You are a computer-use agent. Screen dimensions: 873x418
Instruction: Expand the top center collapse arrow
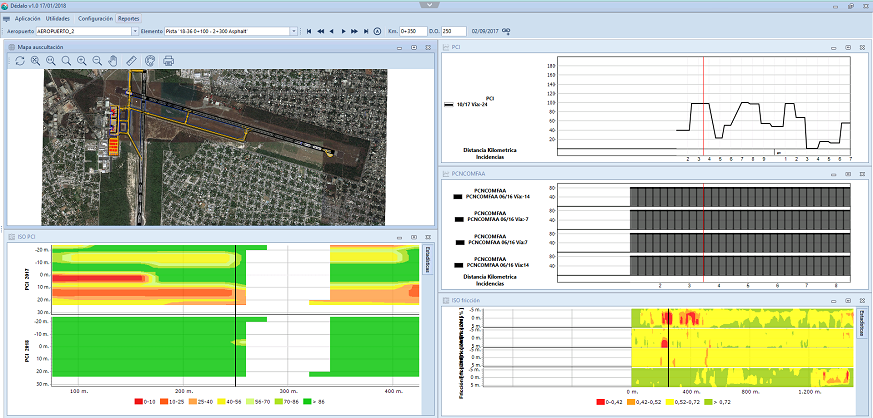tap(430, 4)
